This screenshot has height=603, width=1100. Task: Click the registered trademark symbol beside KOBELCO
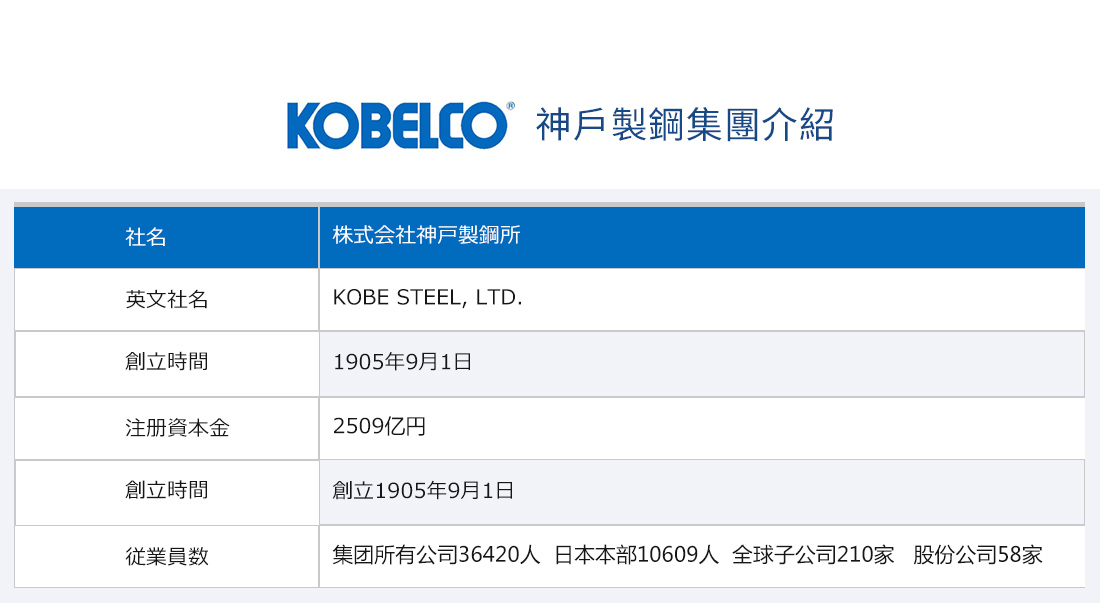[x=510, y=106]
